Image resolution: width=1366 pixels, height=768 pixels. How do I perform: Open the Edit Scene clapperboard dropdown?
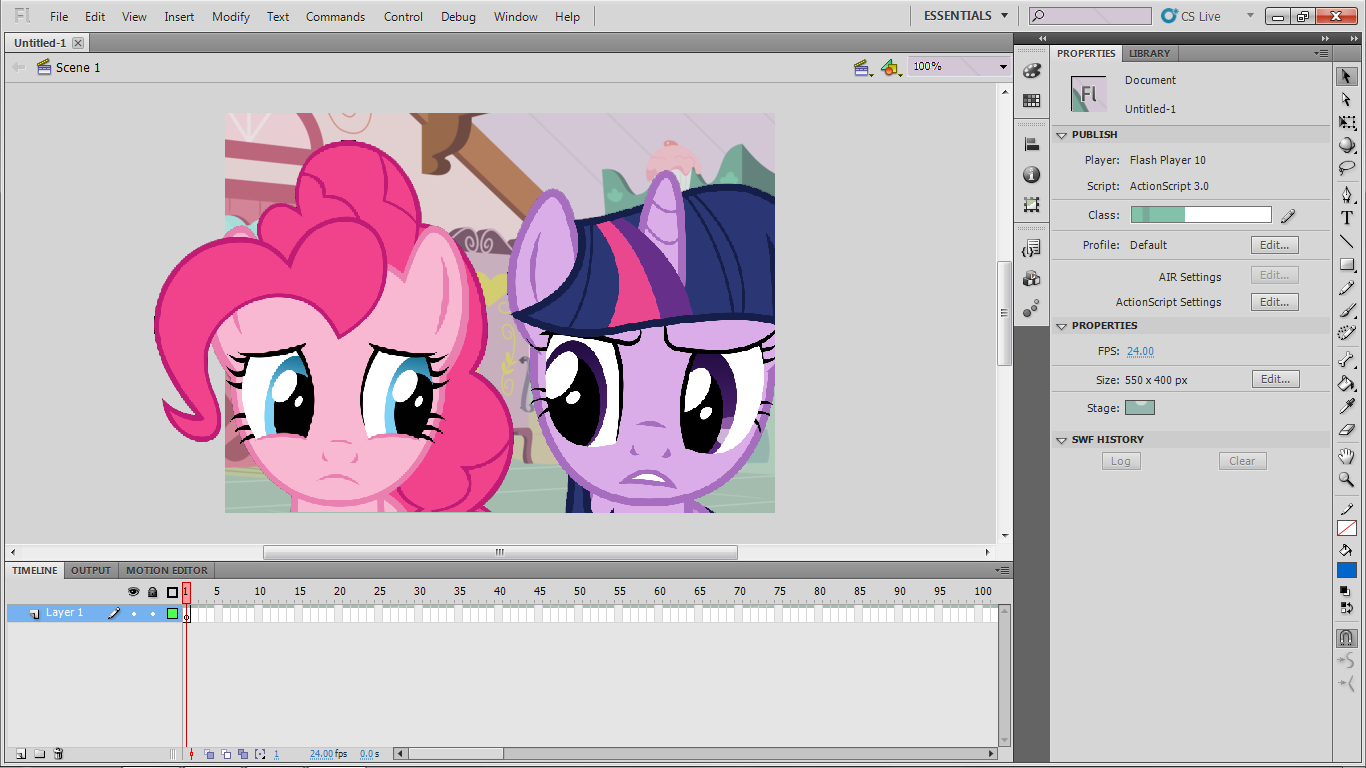(x=863, y=68)
